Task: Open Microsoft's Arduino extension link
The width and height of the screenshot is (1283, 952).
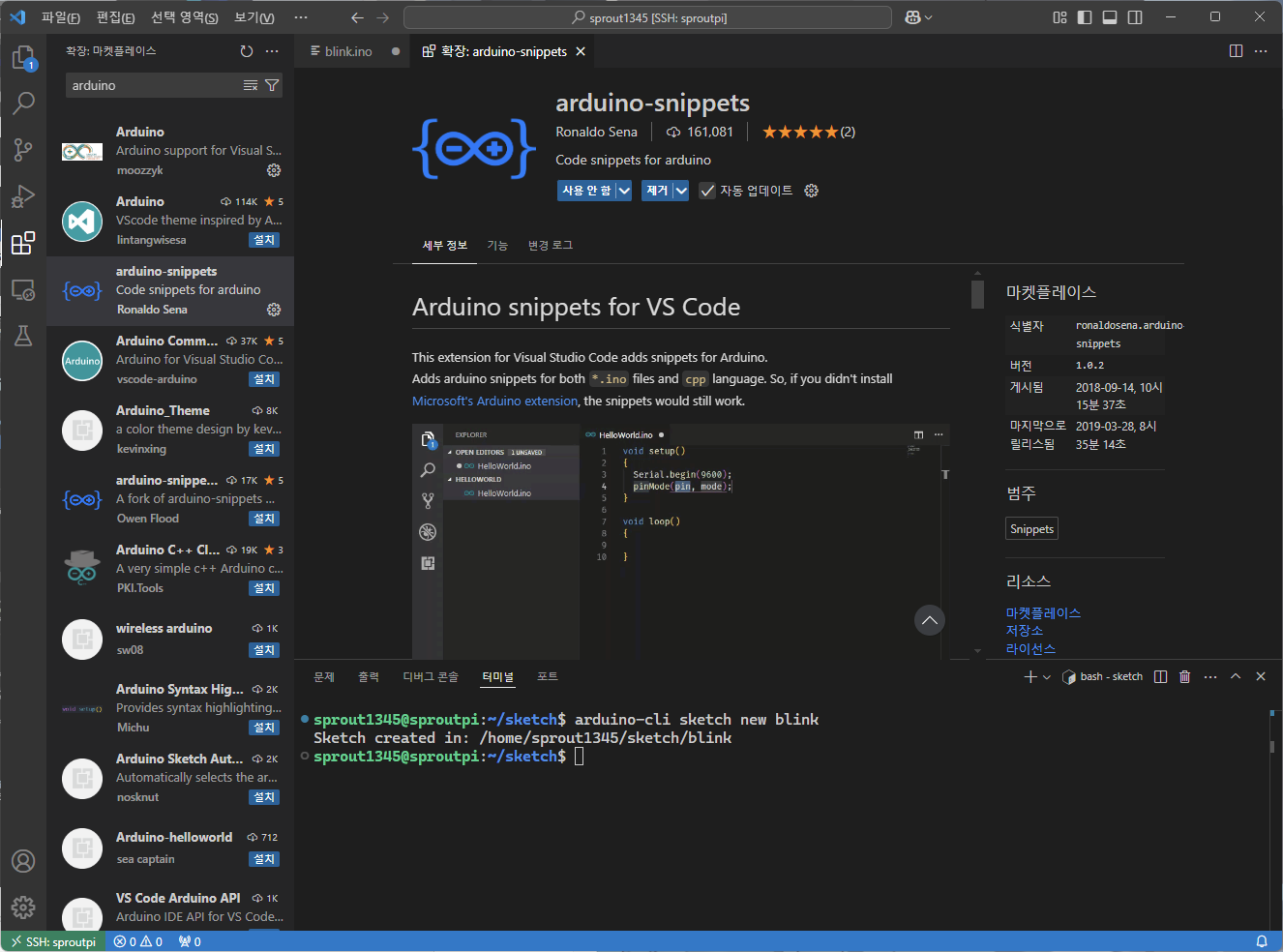Action: point(495,402)
